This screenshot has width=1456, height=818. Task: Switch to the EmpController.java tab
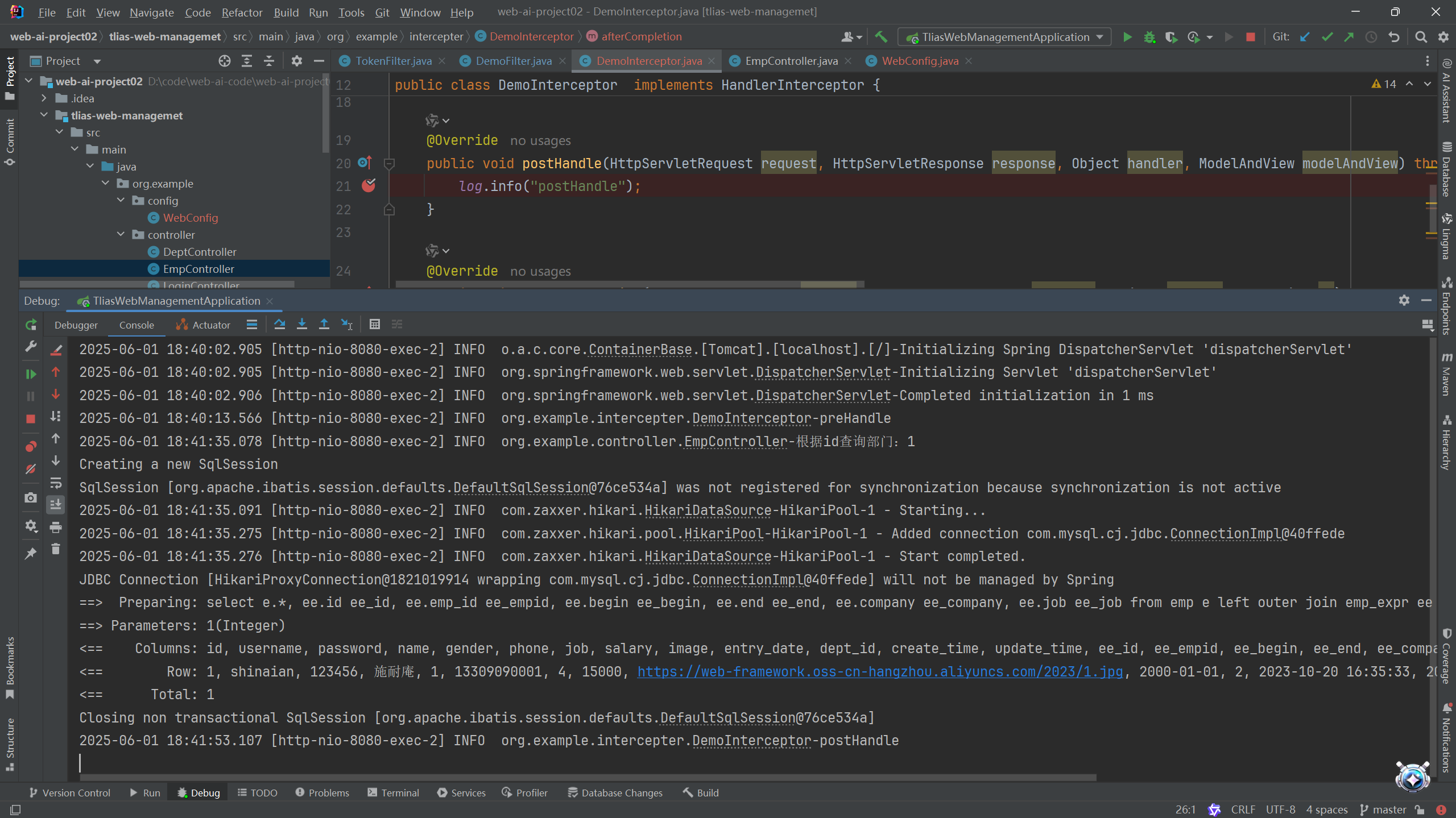791,61
